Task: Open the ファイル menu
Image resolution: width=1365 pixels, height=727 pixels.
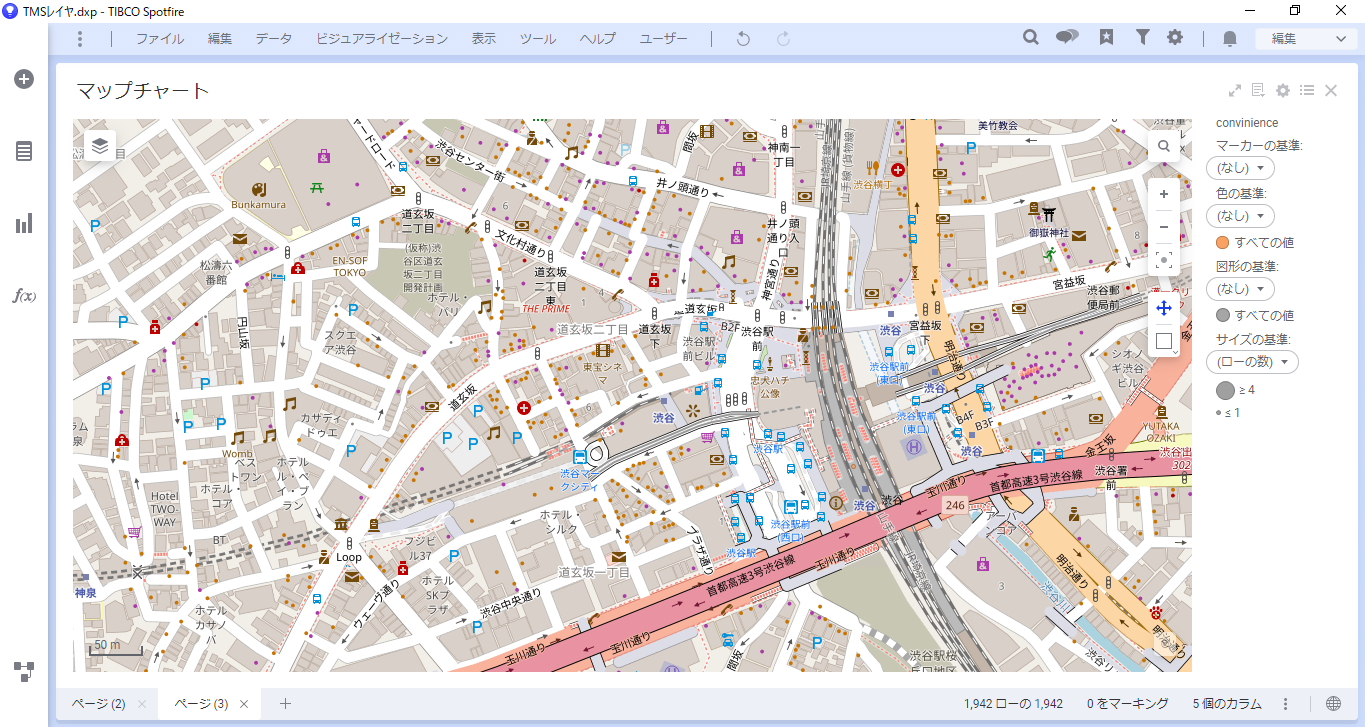Action: (160, 39)
